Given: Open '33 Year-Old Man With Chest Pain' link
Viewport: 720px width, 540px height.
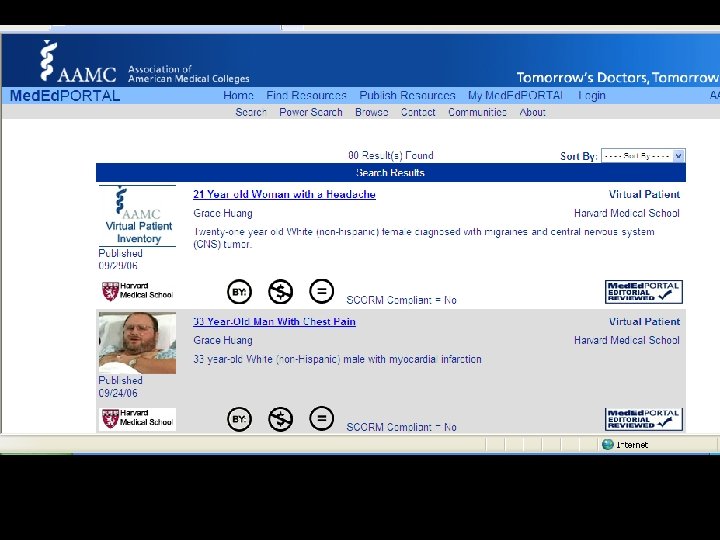Looking at the screenshot, I should (274, 321).
